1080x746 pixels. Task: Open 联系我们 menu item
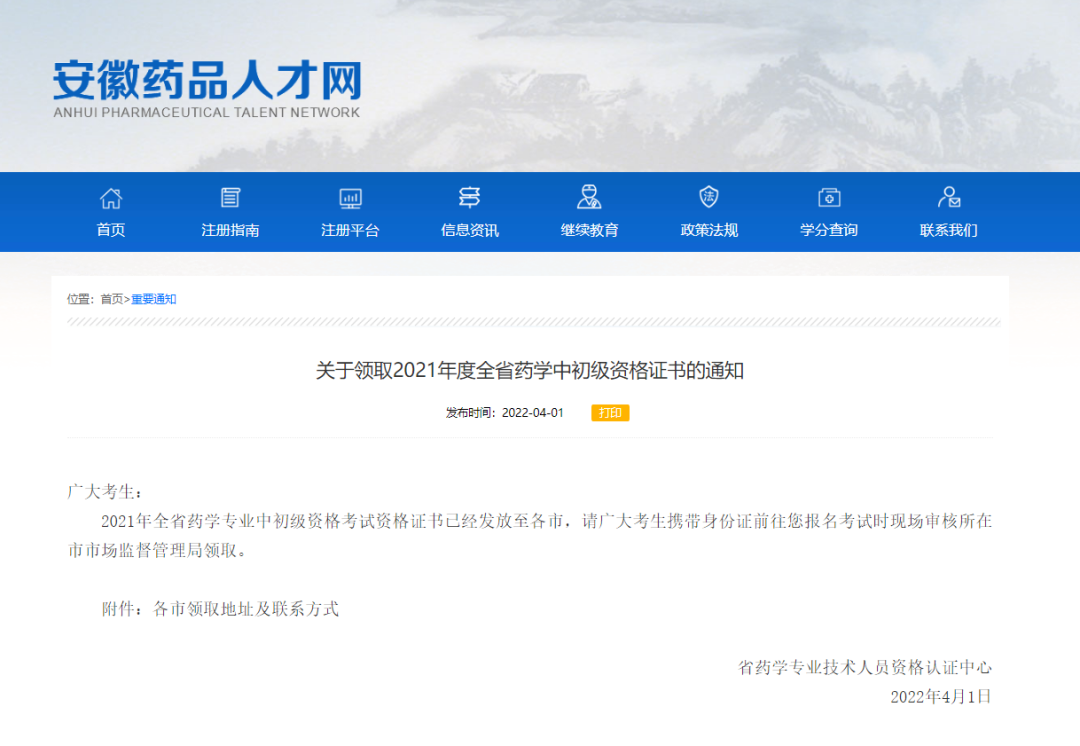point(948,230)
